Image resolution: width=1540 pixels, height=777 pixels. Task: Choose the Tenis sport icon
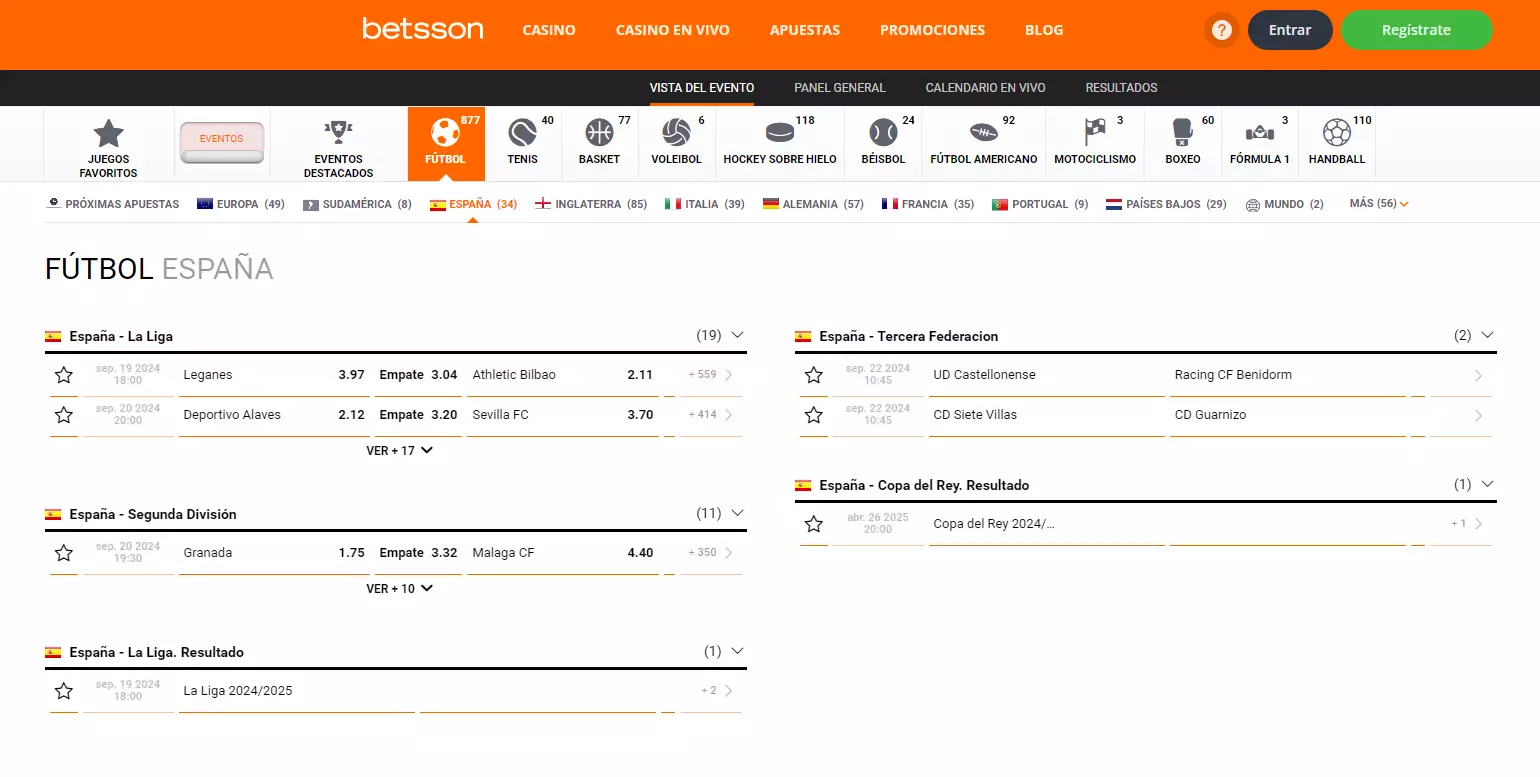522,132
